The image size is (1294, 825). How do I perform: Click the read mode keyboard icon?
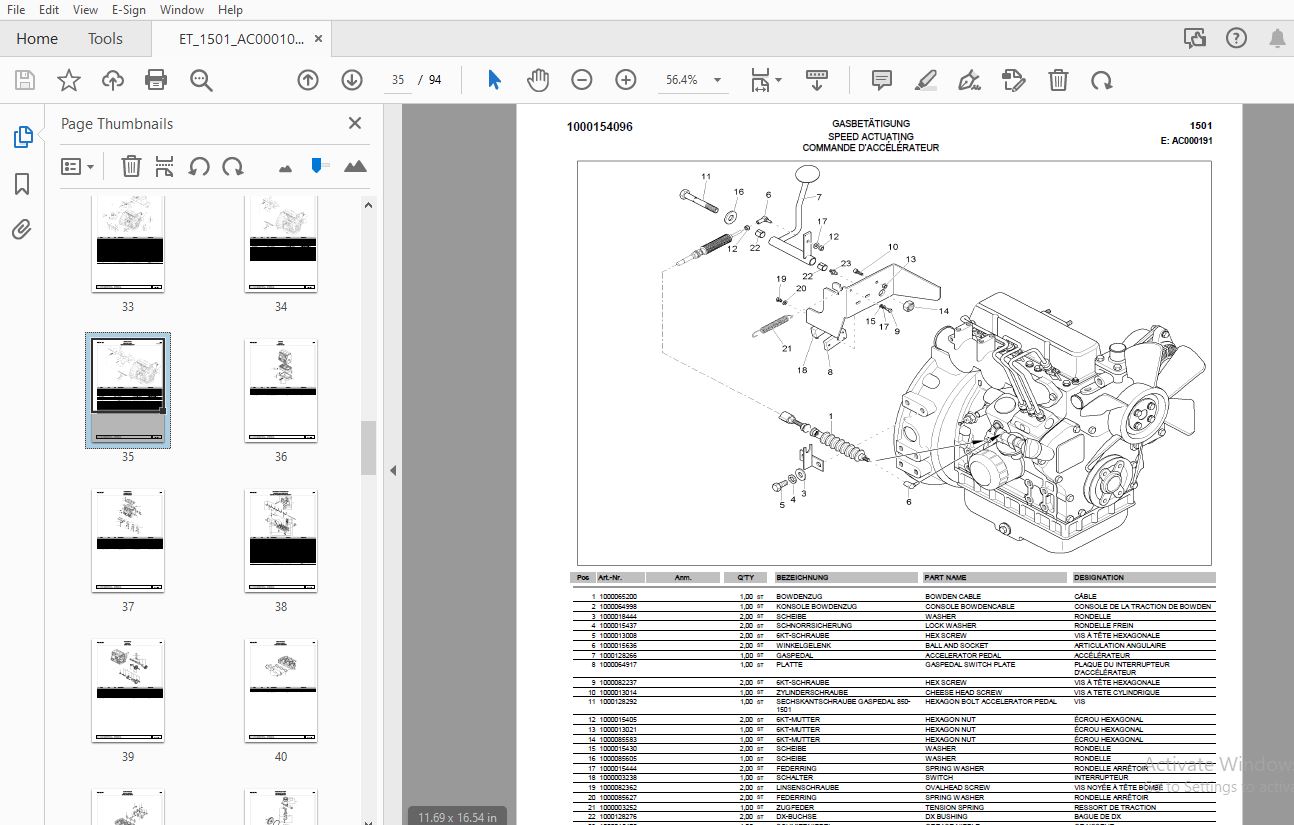816,80
